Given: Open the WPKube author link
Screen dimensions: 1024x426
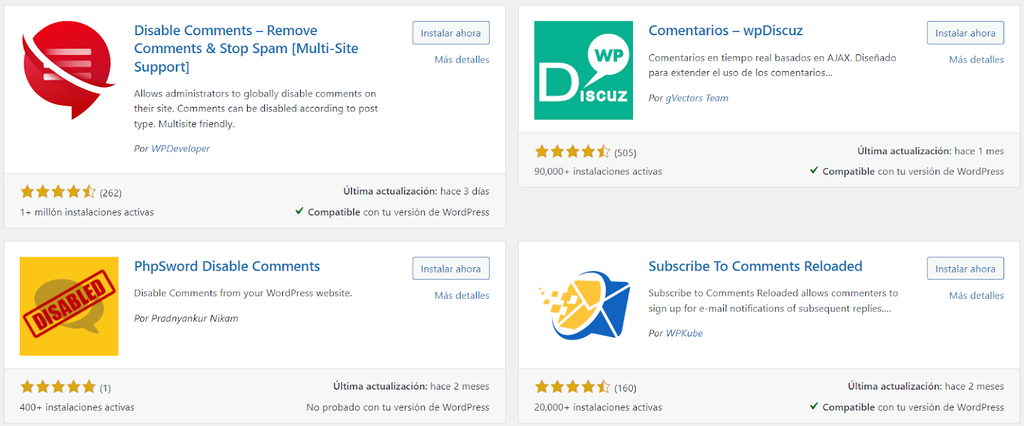Looking at the screenshot, I should coord(684,333).
